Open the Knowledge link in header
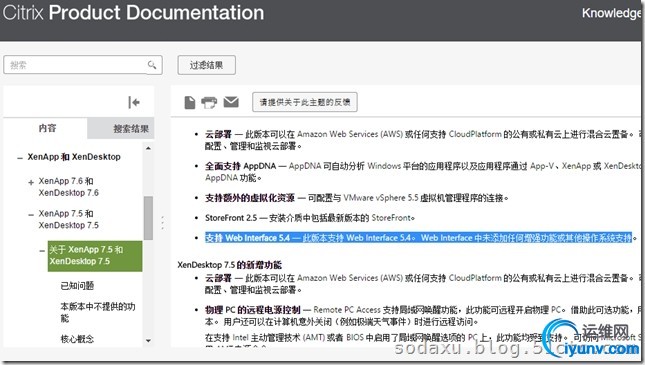645x365 pixels. [611, 13]
